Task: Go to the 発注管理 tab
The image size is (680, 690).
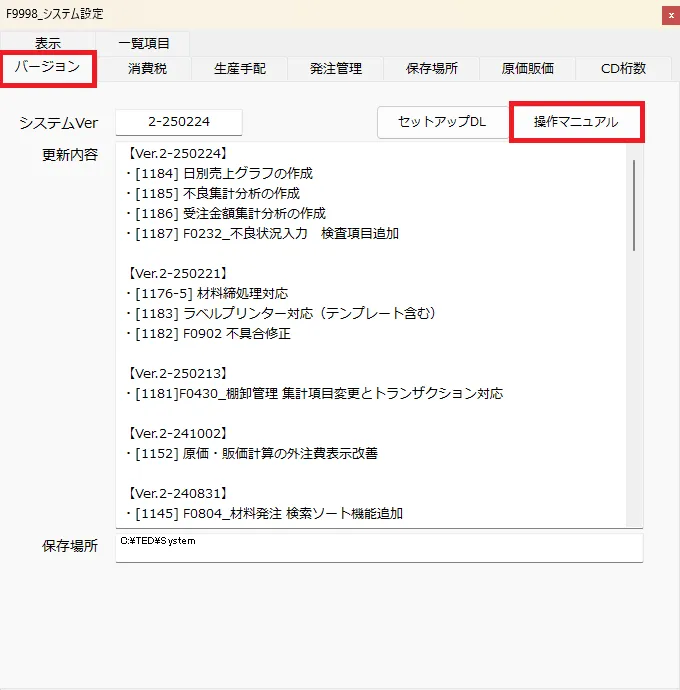Action: (x=336, y=69)
